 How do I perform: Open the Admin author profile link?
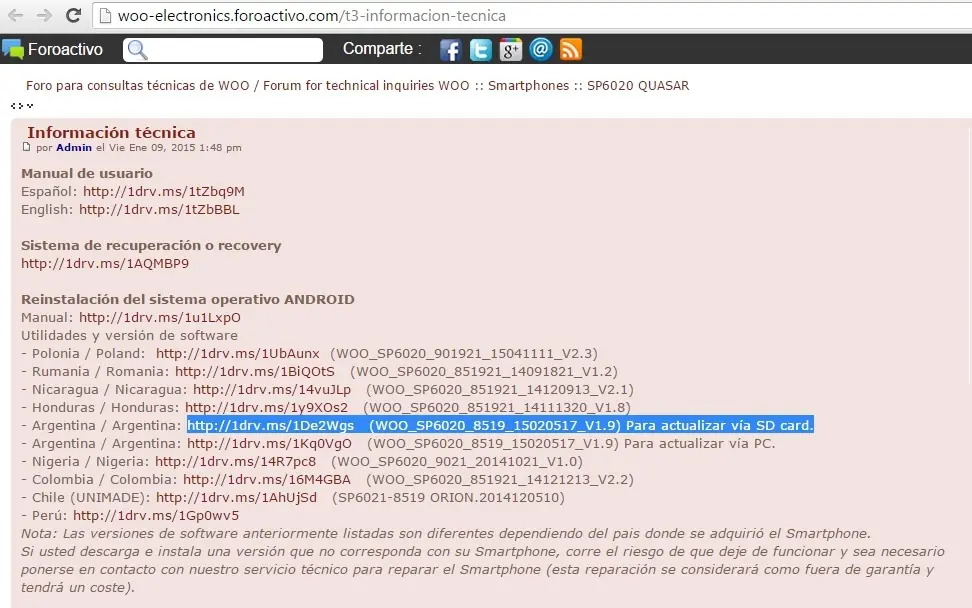click(x=74, y=148)
